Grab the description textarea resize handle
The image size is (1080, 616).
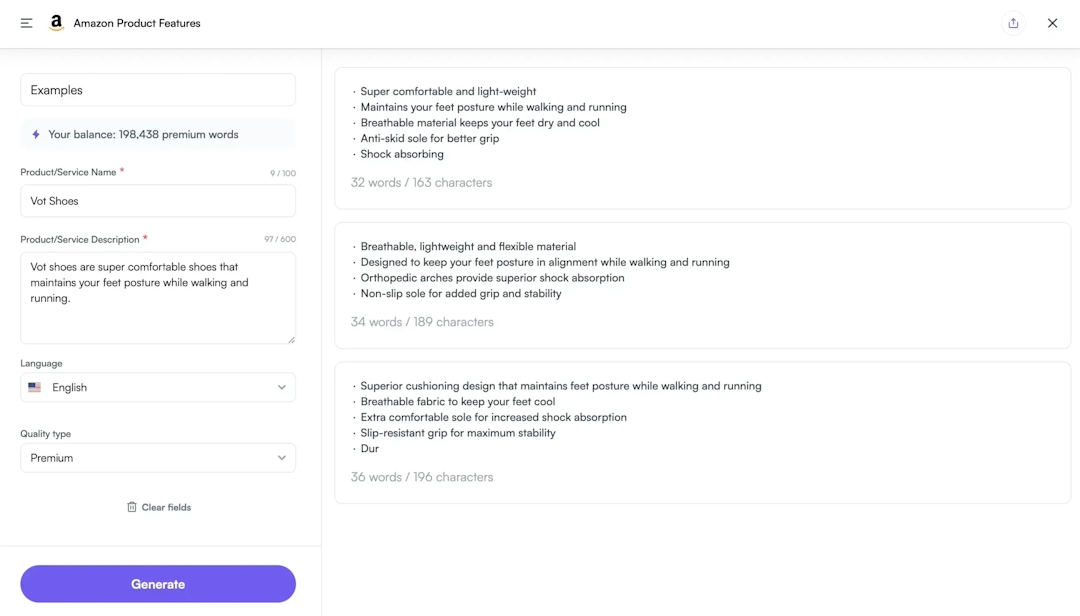[291, 339]
